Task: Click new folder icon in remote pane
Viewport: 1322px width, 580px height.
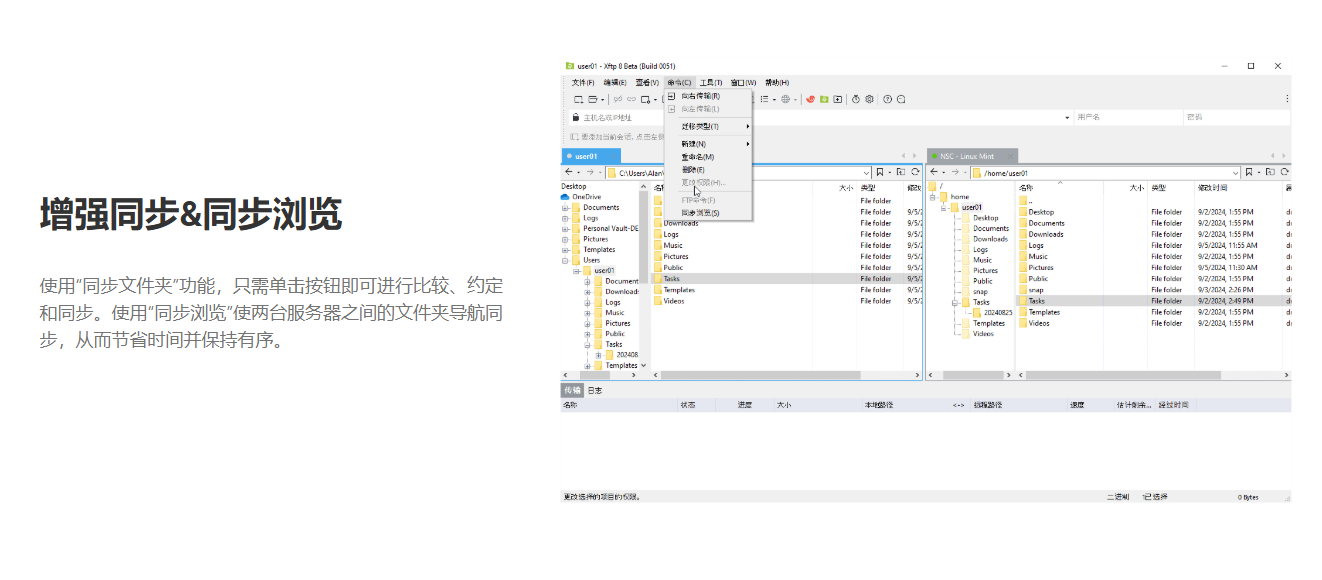Action: (1269, 172)
